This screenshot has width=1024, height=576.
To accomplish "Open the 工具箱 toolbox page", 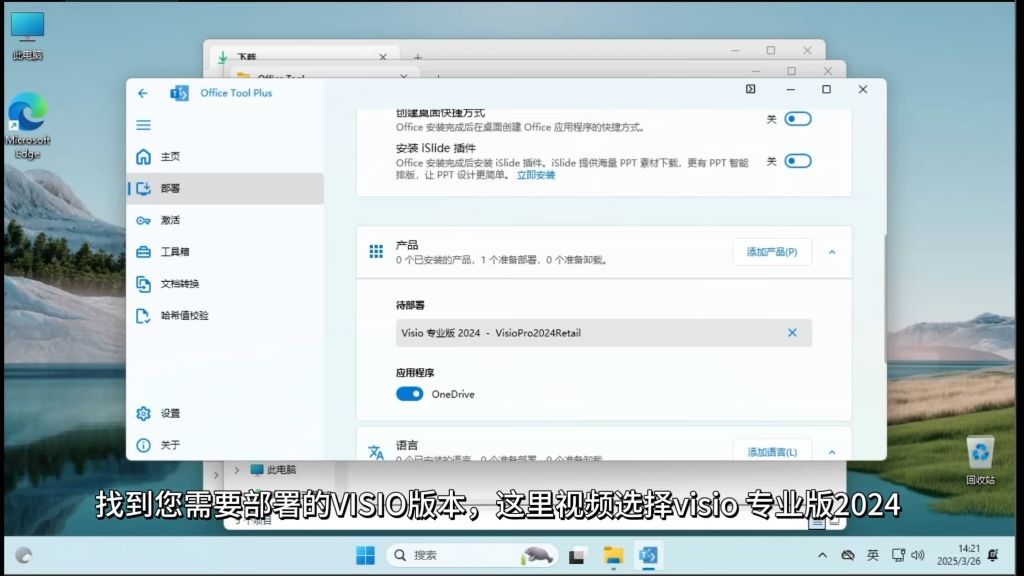I will (x=225, y=251).
